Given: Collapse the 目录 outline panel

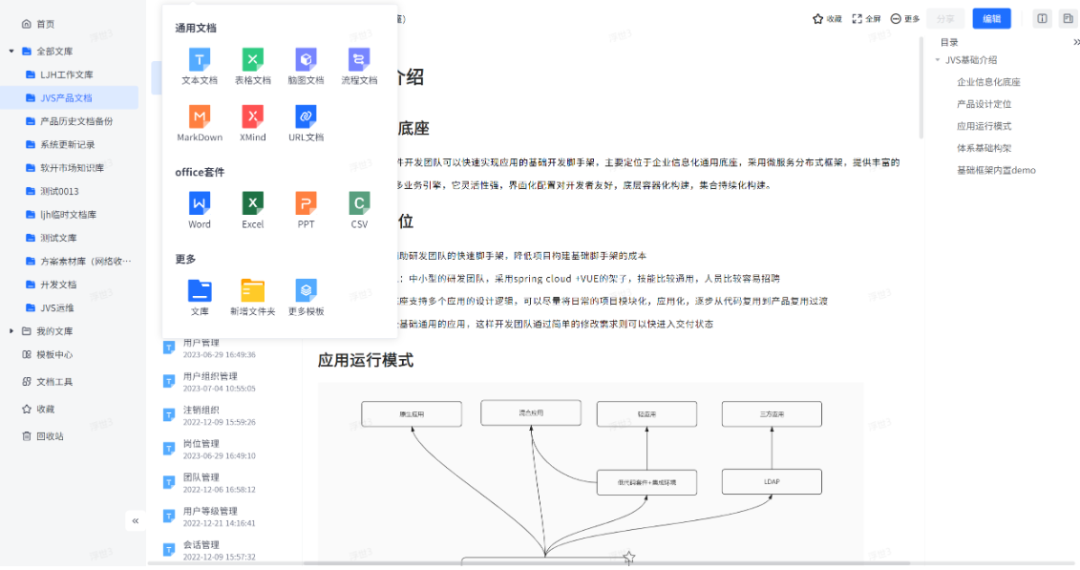Looking at the screenshot, I should pos(1076,42).
